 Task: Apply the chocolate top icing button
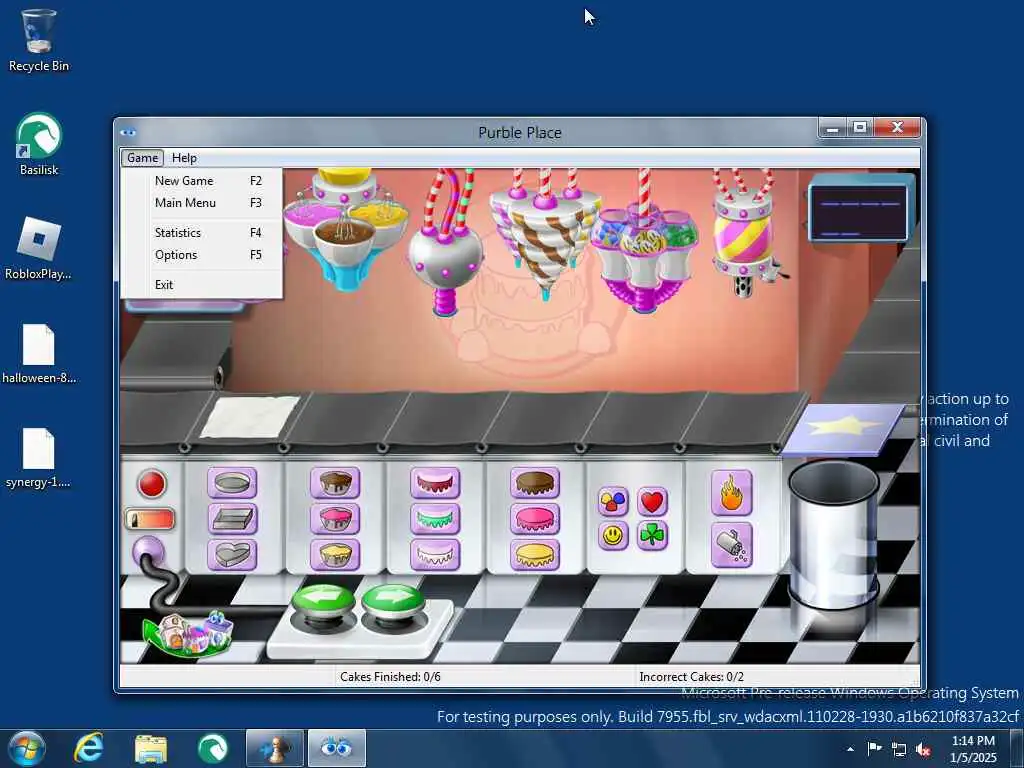(535, 483)
